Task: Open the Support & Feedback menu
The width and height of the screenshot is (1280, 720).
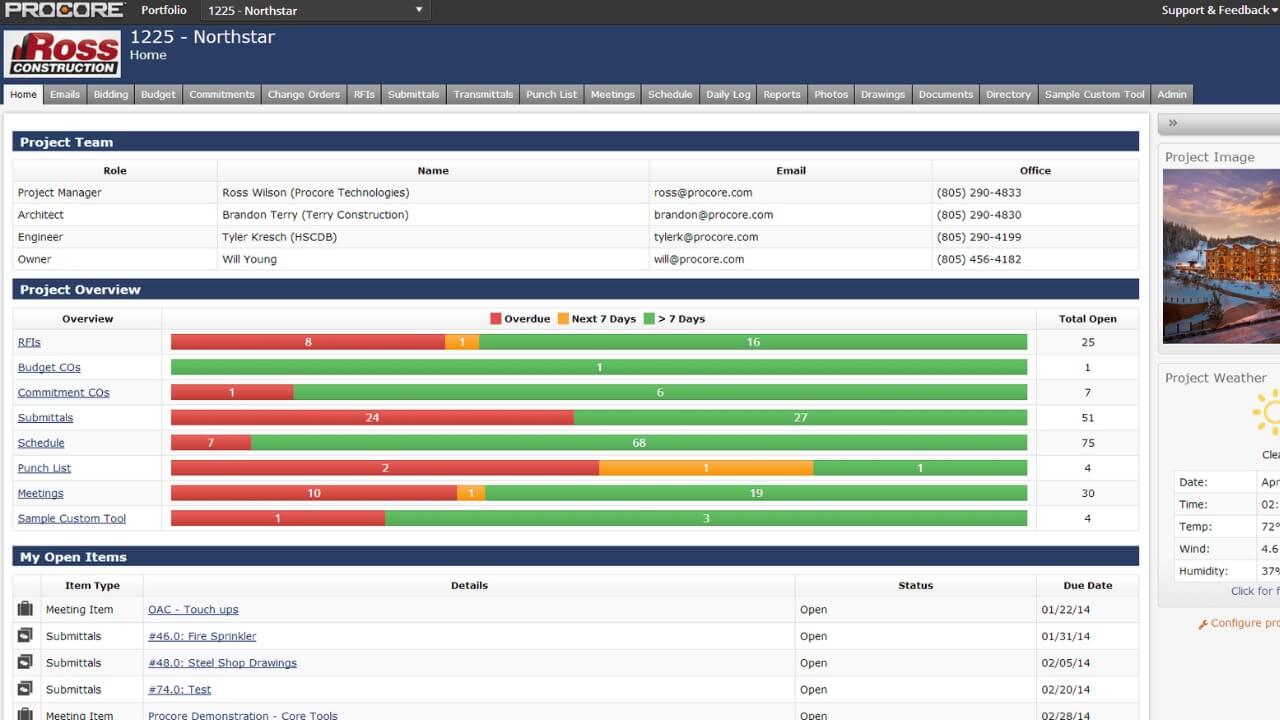Action: click(1220, 10)
